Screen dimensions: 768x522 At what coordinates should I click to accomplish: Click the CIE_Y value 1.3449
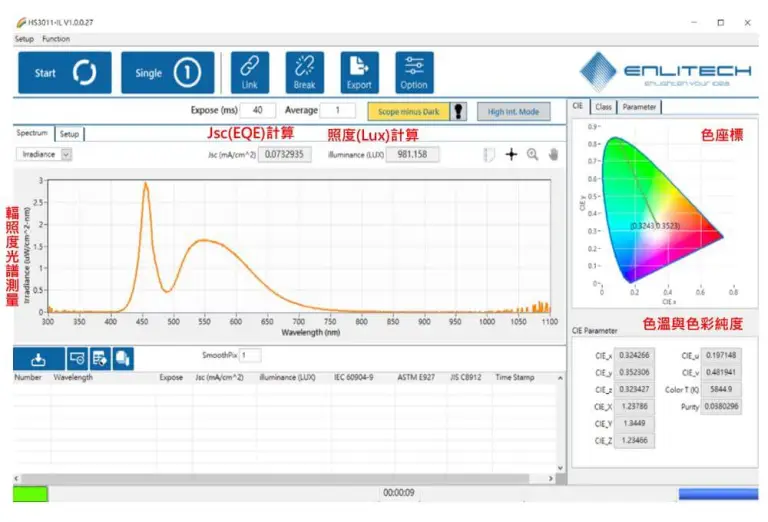point(634,424)
